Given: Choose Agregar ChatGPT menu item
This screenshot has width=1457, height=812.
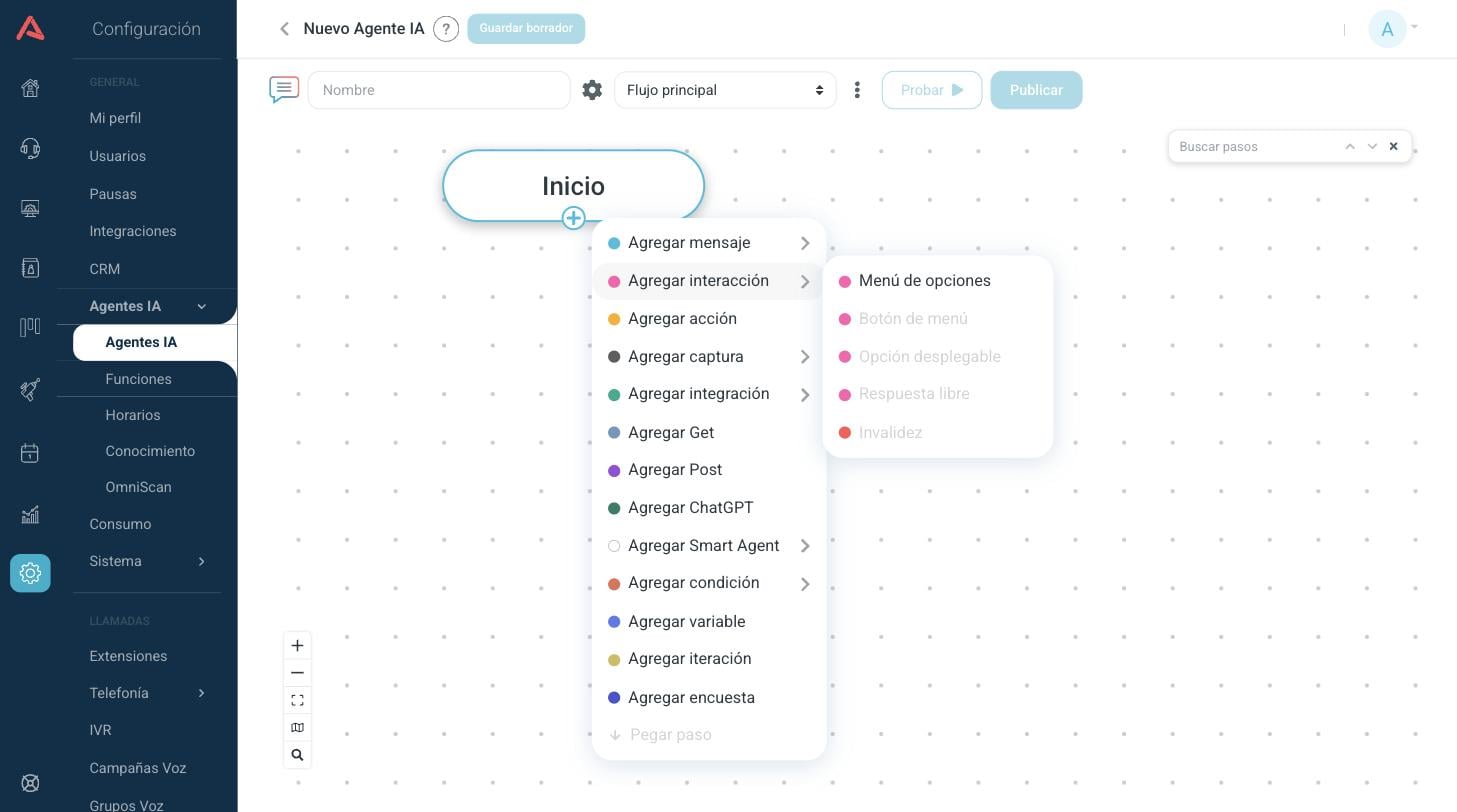Looking at the screenshot, I should pos(709,508).
